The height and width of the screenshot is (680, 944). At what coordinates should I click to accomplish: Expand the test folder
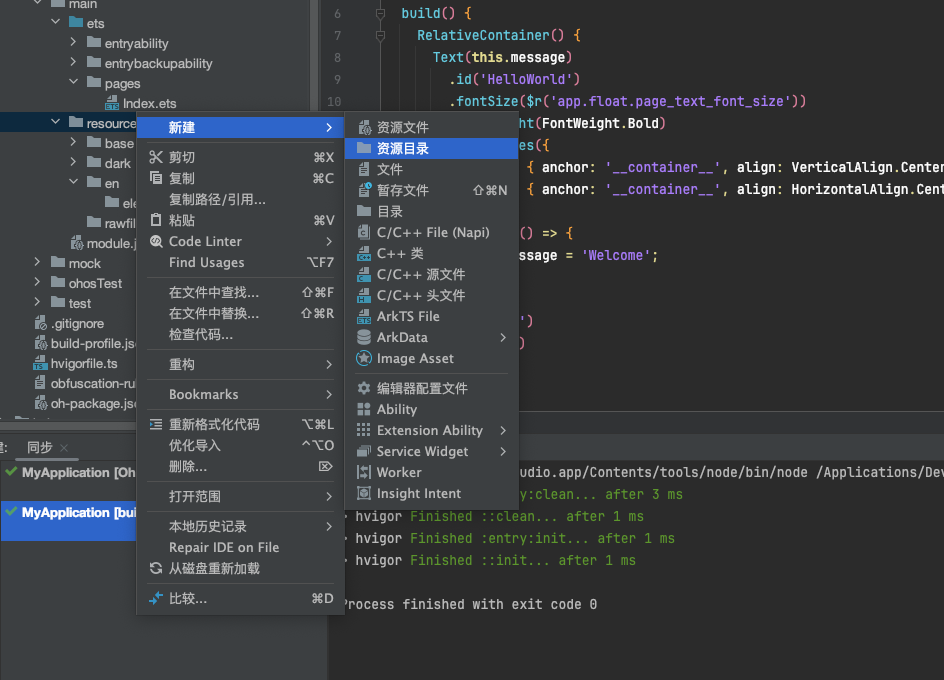(37, 302)
